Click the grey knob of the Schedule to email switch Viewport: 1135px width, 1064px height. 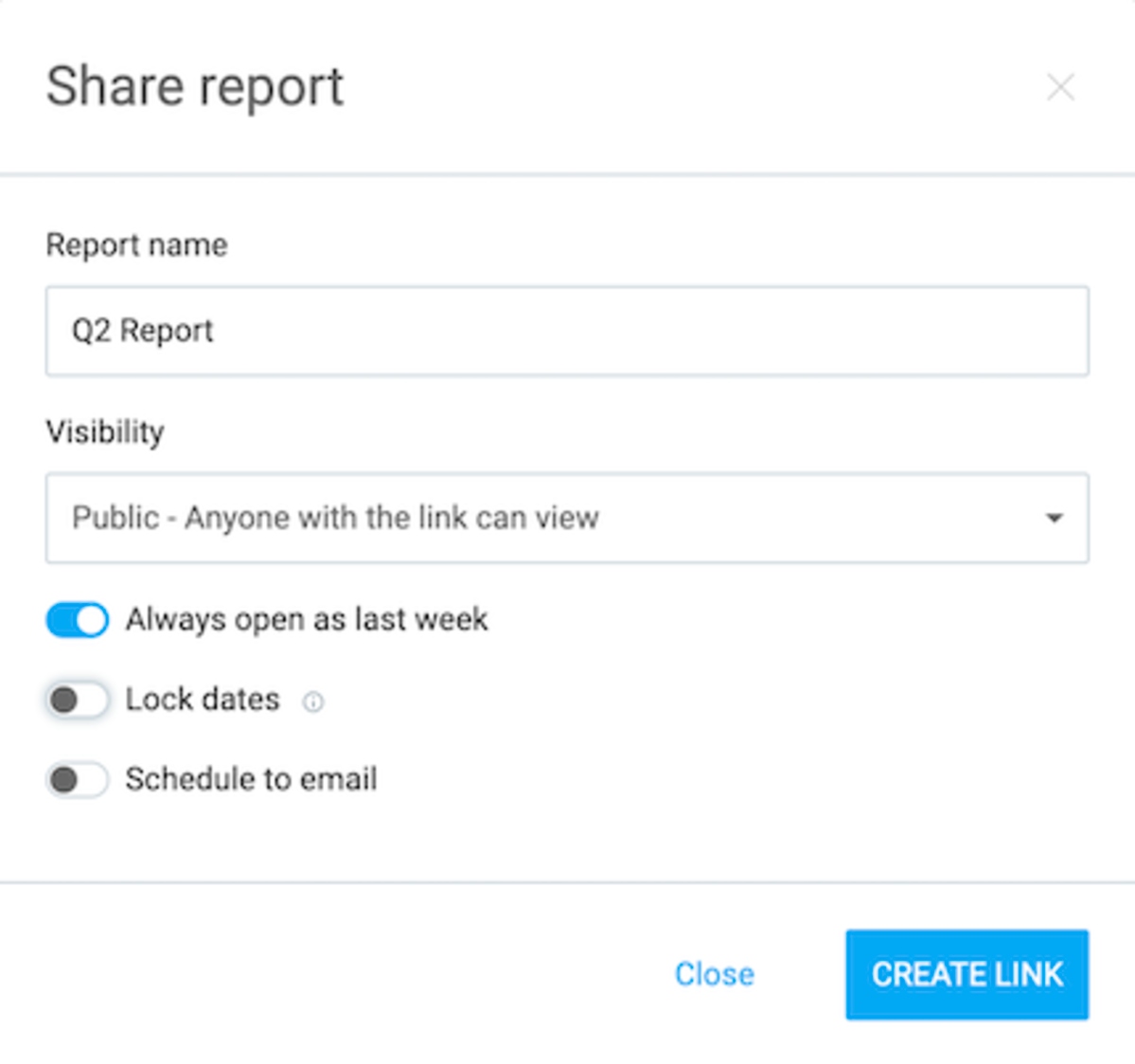(x=64, y=780)
